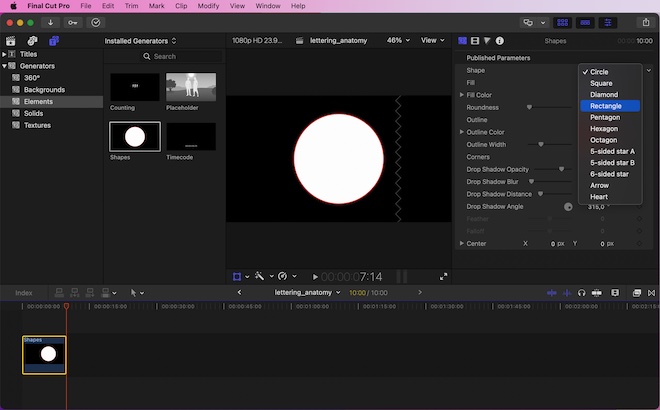
Task: Open the Installed Generators dropdown
Action: [x=140, y=41]
